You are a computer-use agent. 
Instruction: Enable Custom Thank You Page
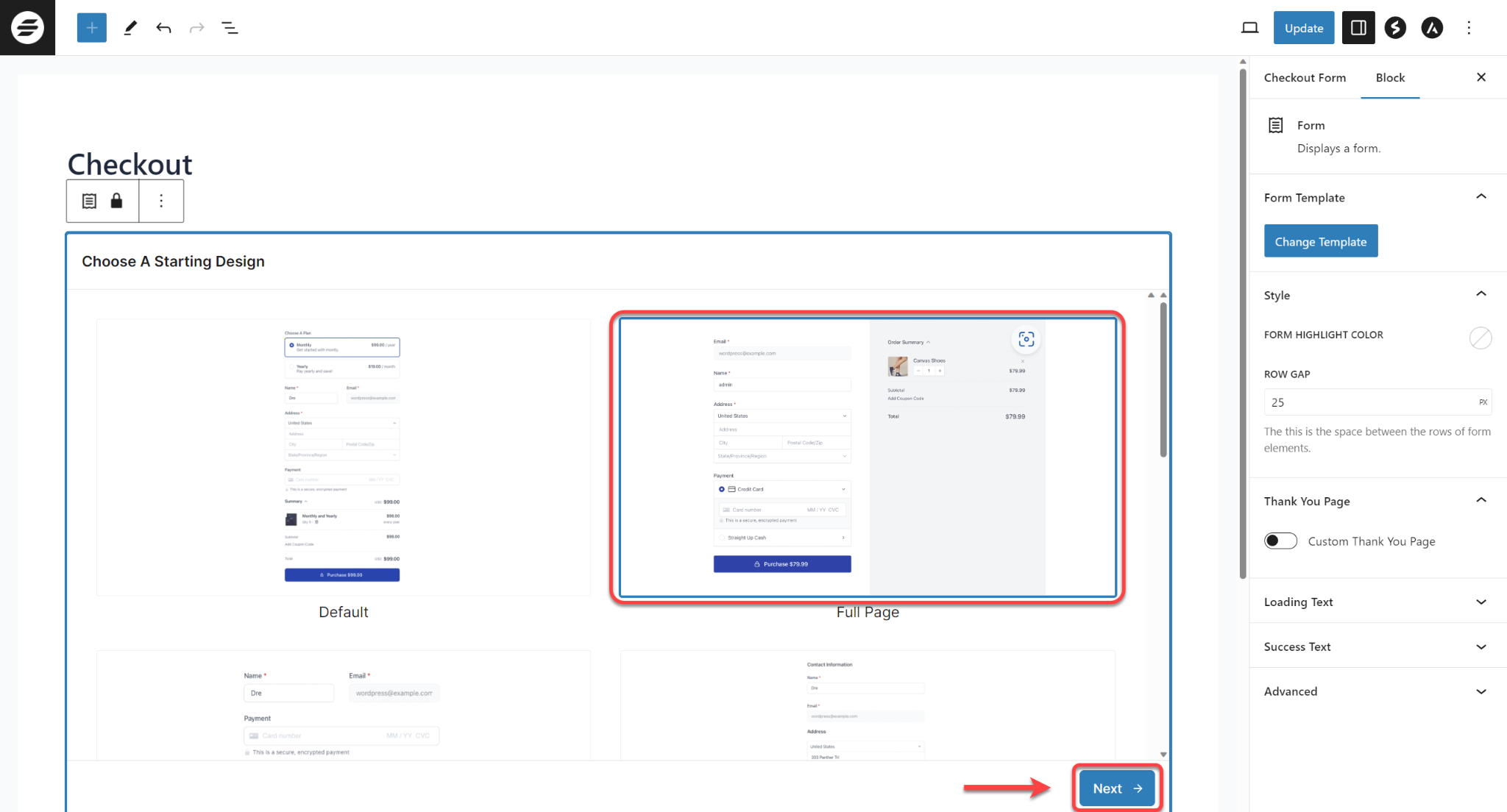pyautogui.click(x=1280, y=541)
